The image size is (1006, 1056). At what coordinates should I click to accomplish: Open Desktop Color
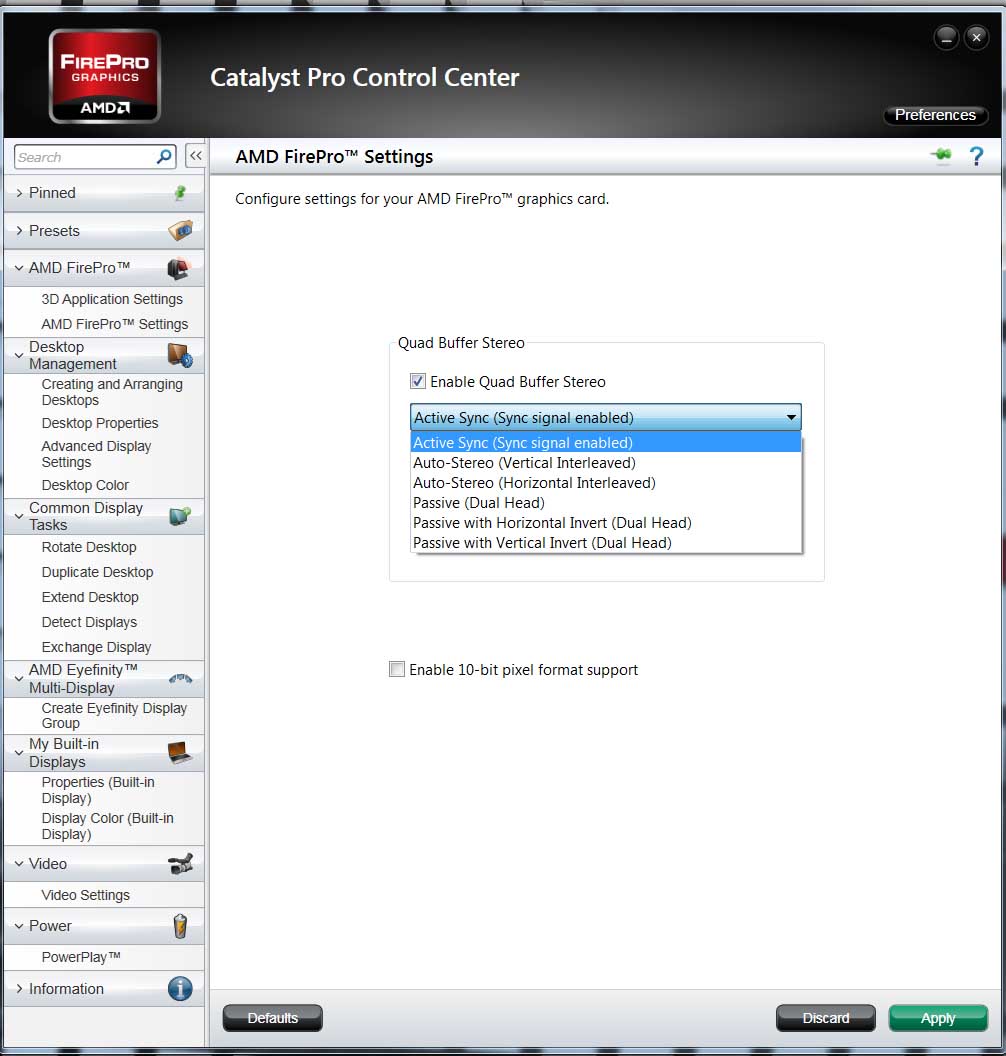pyautogui.click(x=85, y=485)
